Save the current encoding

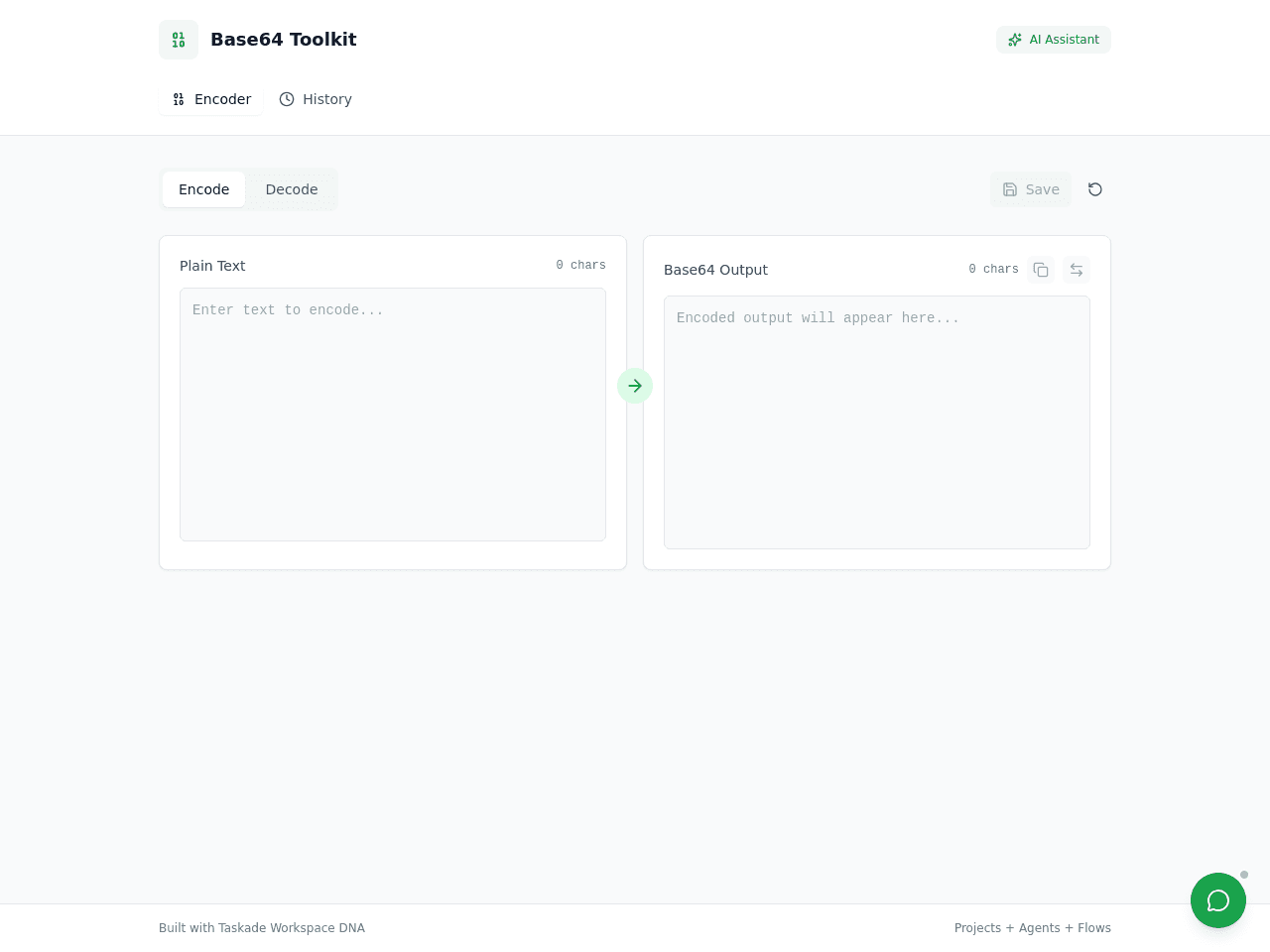coord(1031,189)
